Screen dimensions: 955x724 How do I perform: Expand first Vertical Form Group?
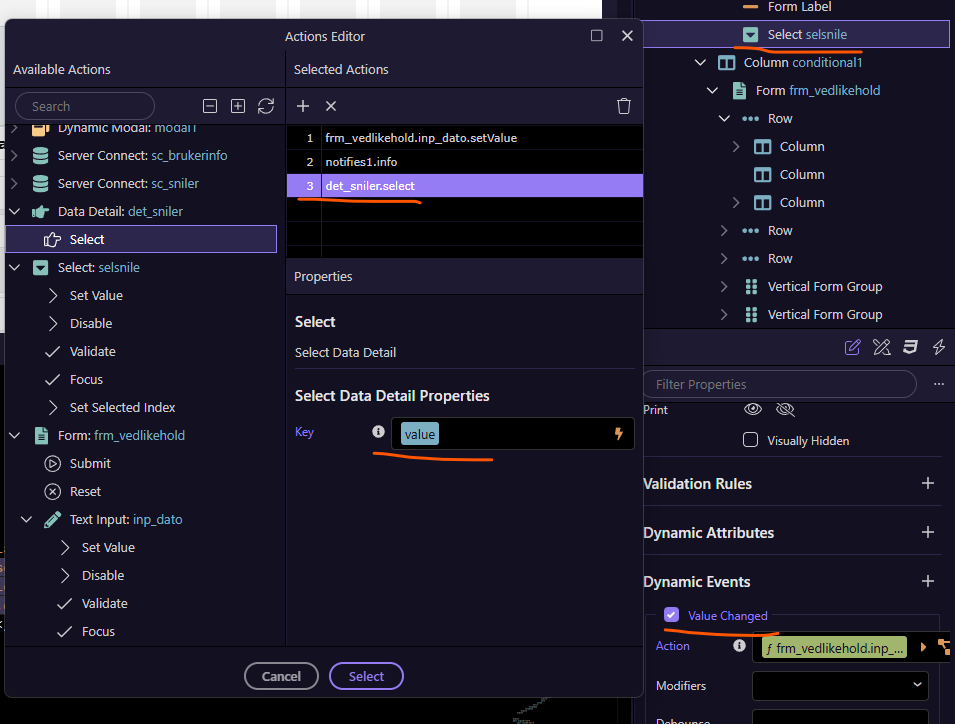724,286
